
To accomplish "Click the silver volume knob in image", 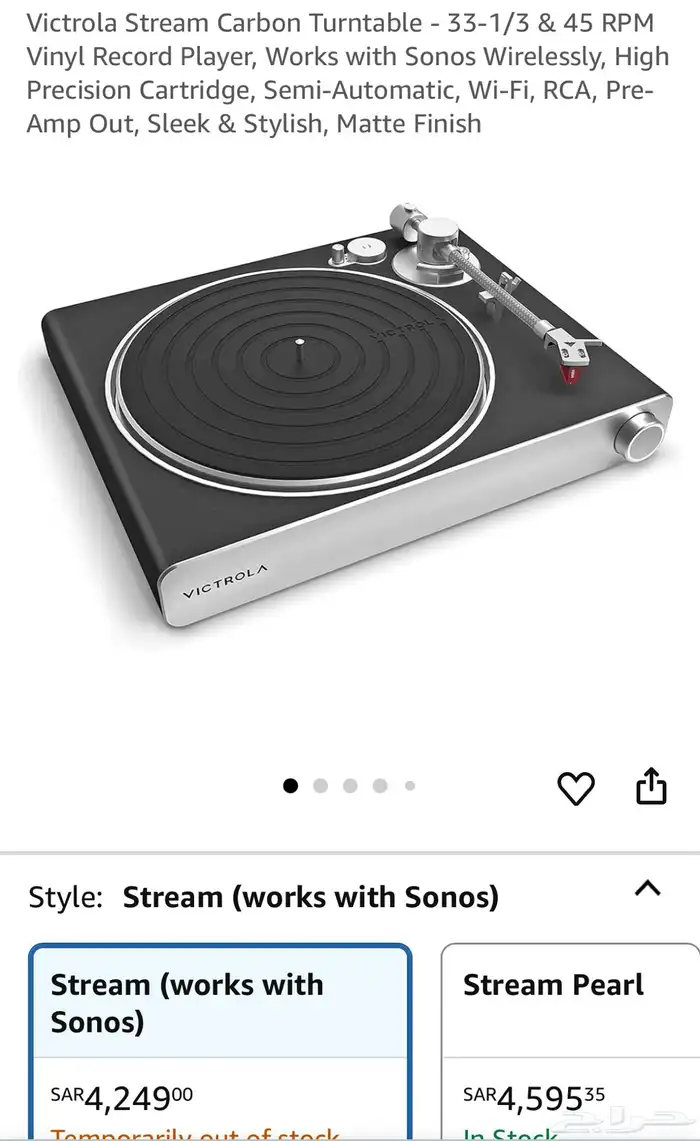I will click(x=640, y=436).
